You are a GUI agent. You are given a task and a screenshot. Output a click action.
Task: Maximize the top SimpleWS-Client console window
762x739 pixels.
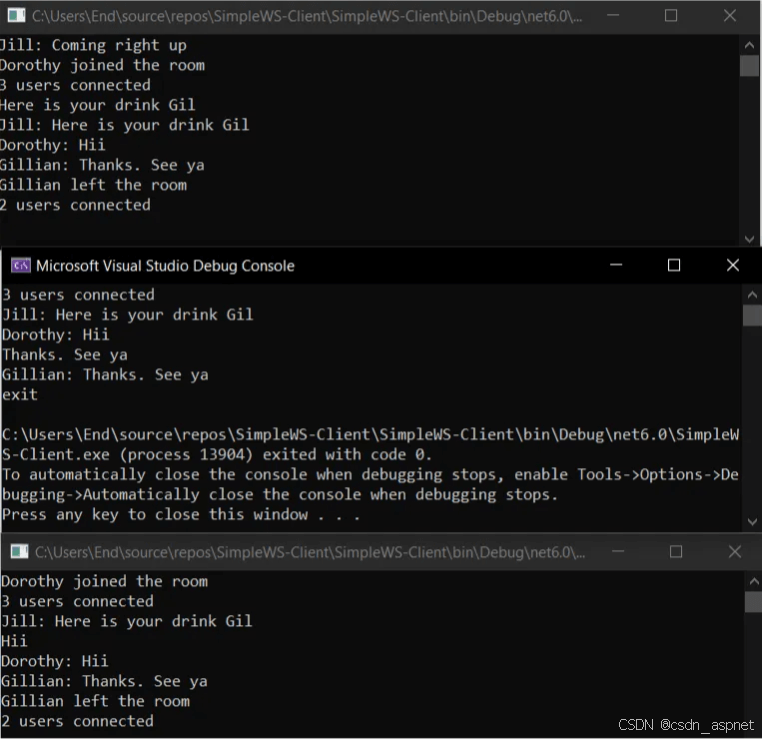pos(671,16)
